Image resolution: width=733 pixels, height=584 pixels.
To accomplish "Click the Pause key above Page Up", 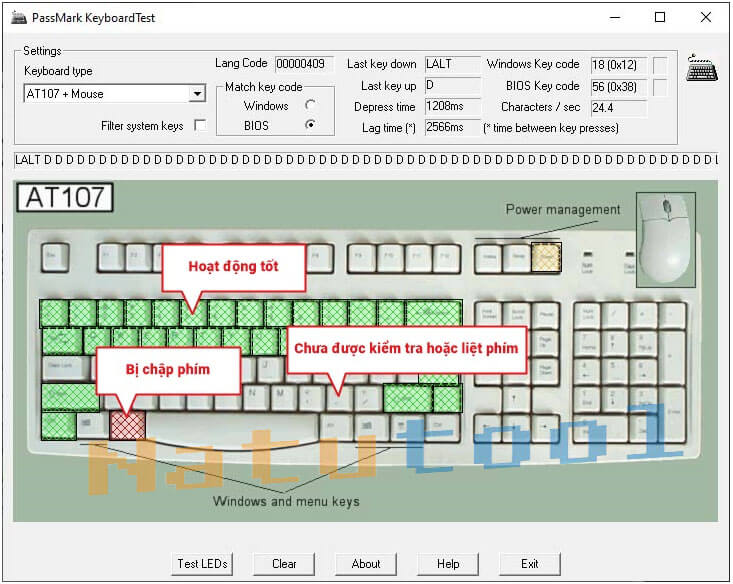I will click(x=546, y=314).
